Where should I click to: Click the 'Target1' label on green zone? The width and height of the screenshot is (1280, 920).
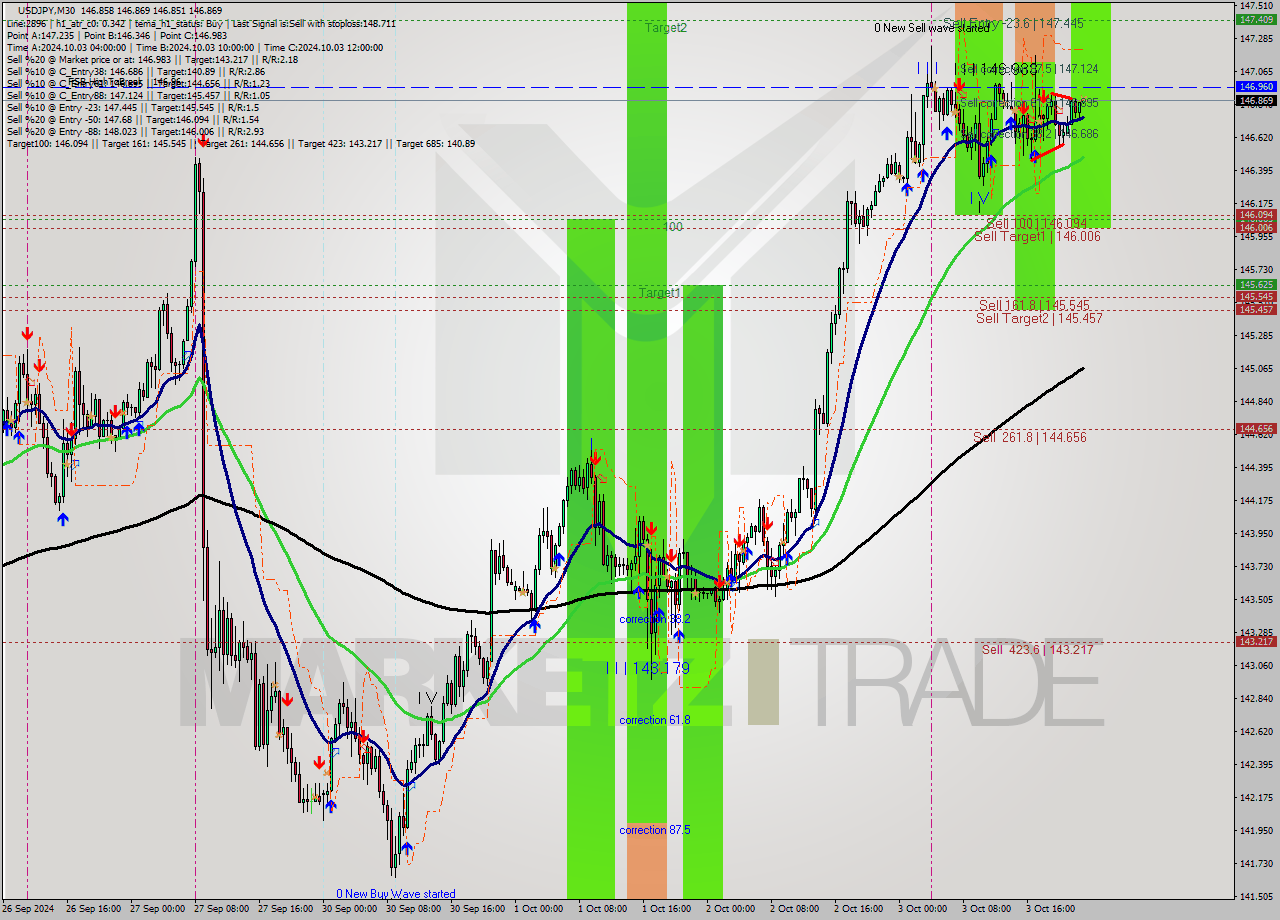(661, 293)
